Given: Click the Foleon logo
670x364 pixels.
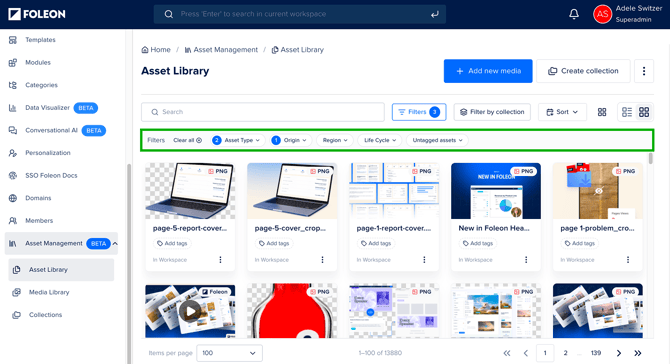Looking at the screenshot, I should [37, 14].
